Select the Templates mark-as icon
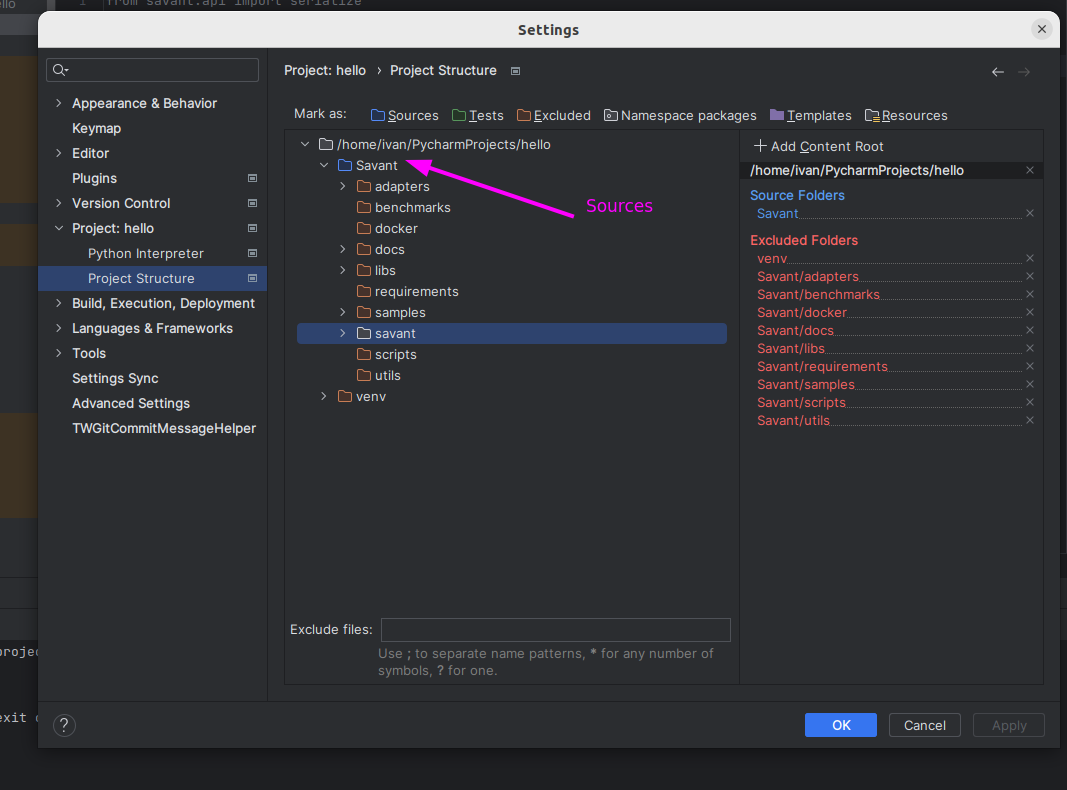The width and height of the screenshot is (1067, 790). pyautogui.click(x=776, y=115)
